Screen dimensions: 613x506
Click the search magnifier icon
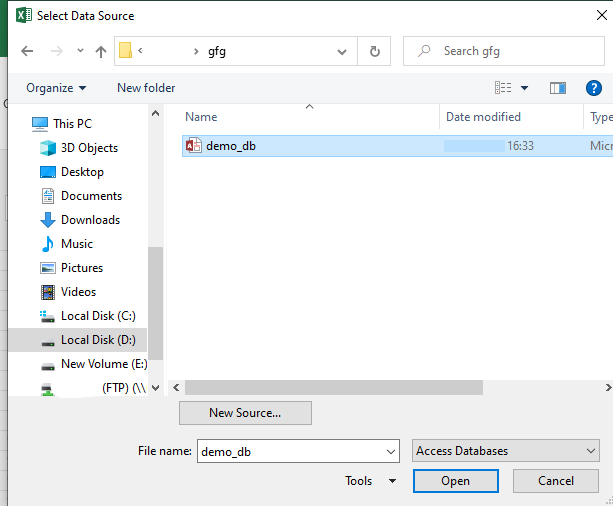[424, 51]
